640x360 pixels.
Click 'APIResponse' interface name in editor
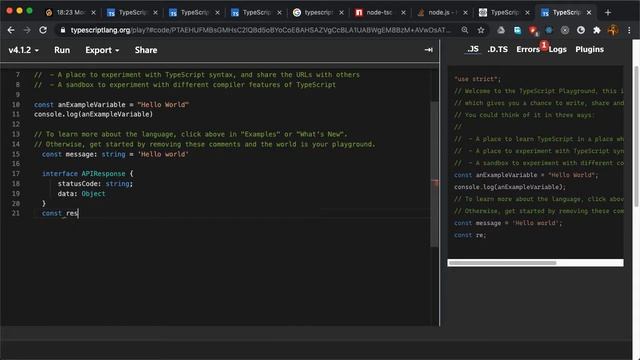pos(103,173)
